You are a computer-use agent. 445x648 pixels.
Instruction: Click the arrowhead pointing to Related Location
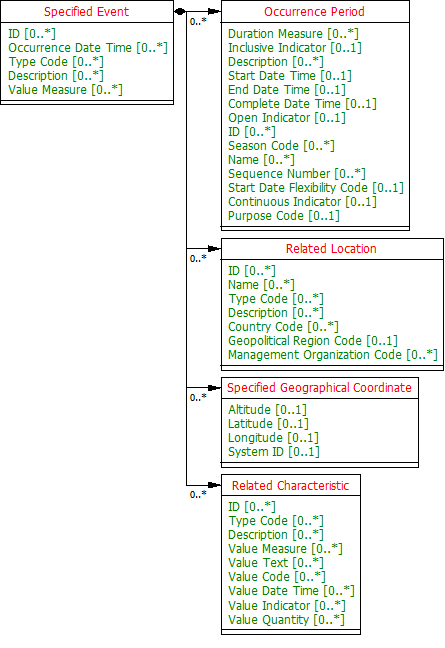214,248
